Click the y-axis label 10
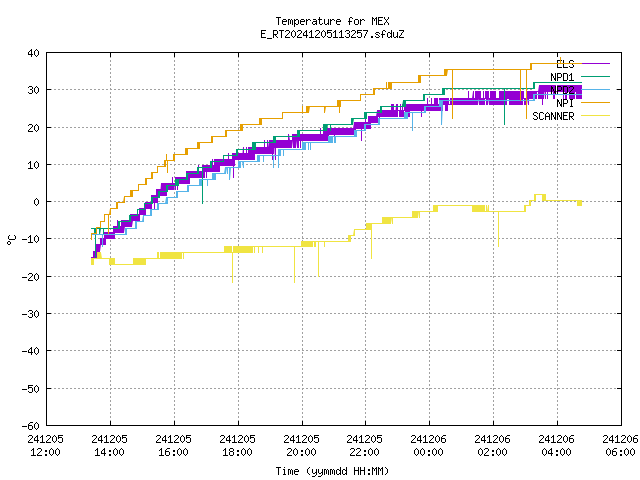640x480 pixels. [33, 165]
